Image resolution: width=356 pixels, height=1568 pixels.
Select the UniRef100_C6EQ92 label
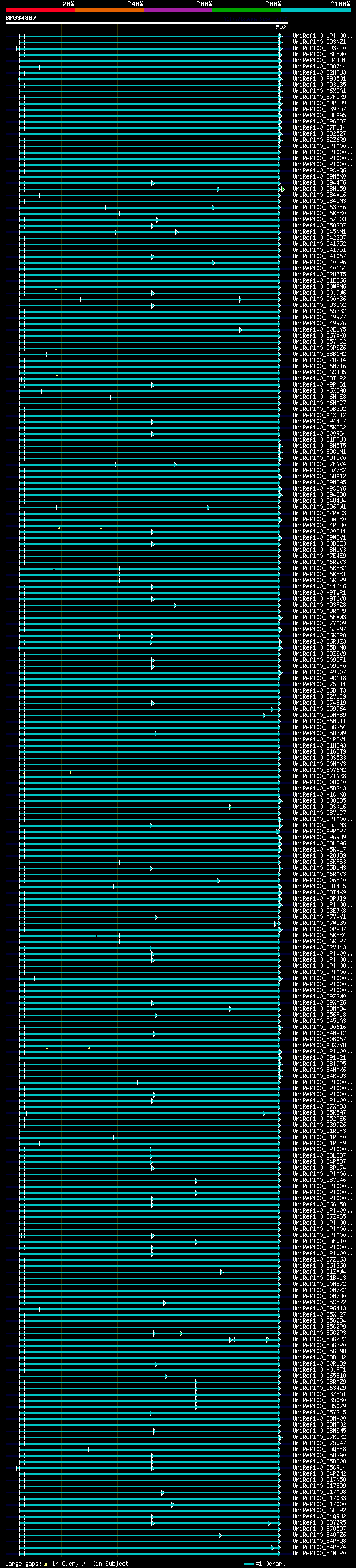[x=319, y=1510]
